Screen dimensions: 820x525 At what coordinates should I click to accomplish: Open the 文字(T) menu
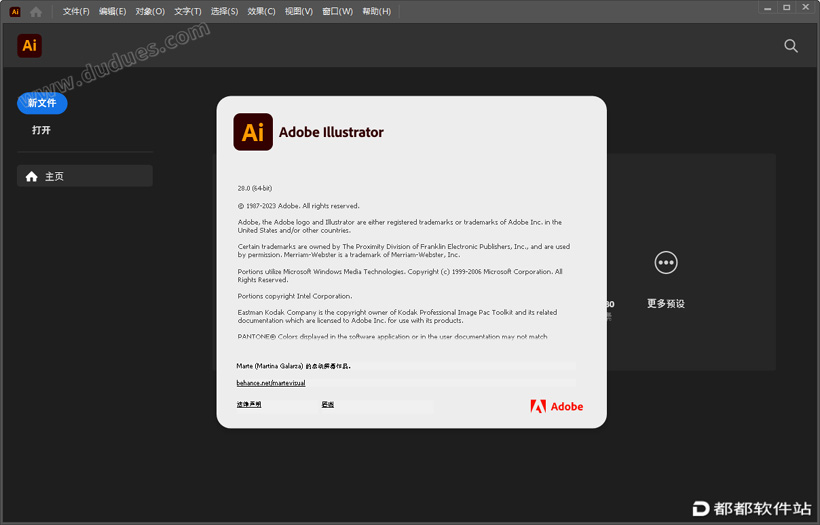pyautogui.click(x=188, y=12)
